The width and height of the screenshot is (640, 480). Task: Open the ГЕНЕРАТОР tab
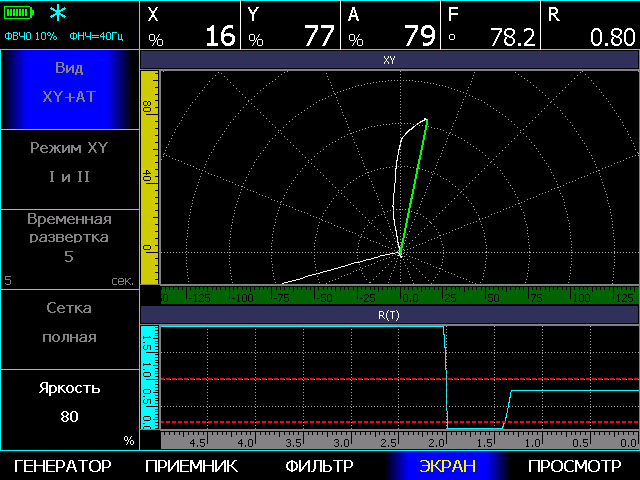tap(62, 466)
